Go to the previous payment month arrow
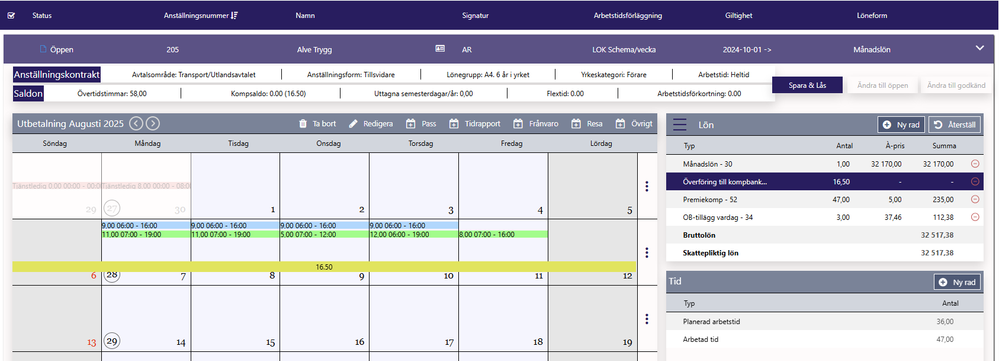 coord(135,124)
